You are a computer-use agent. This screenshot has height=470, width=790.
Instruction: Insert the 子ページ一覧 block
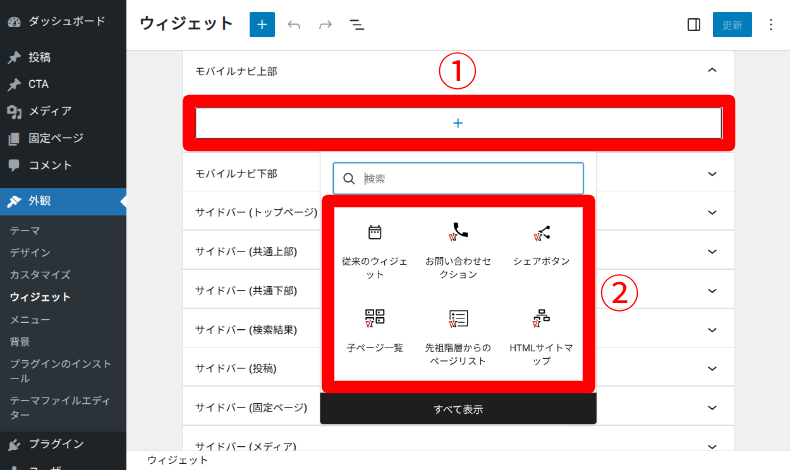click(374, 332)
